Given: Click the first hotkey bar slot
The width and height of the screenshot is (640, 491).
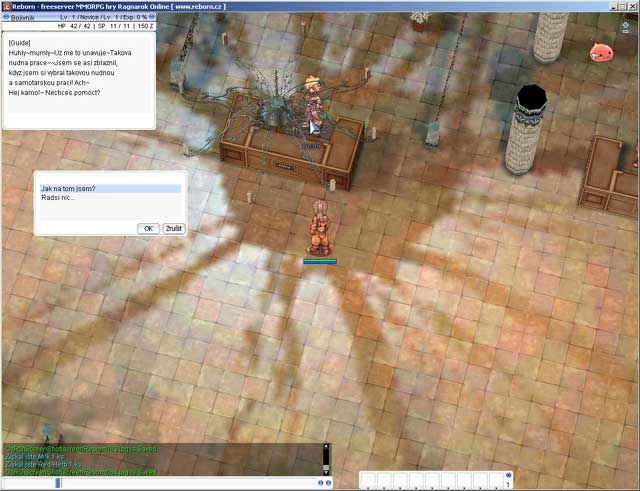Looking at the screenshot, I should [369, 480].
